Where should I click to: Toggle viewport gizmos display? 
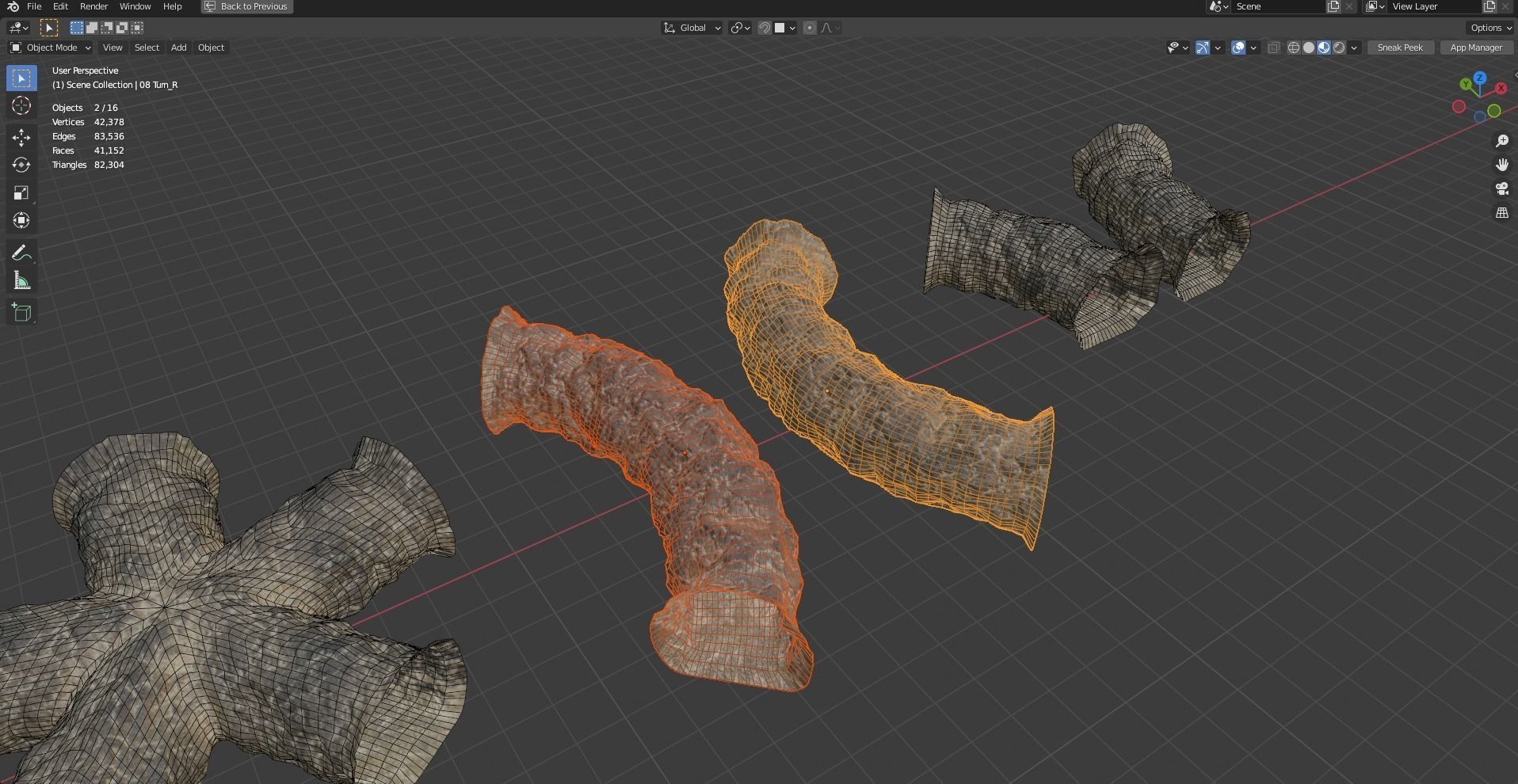pos(1203,48)
